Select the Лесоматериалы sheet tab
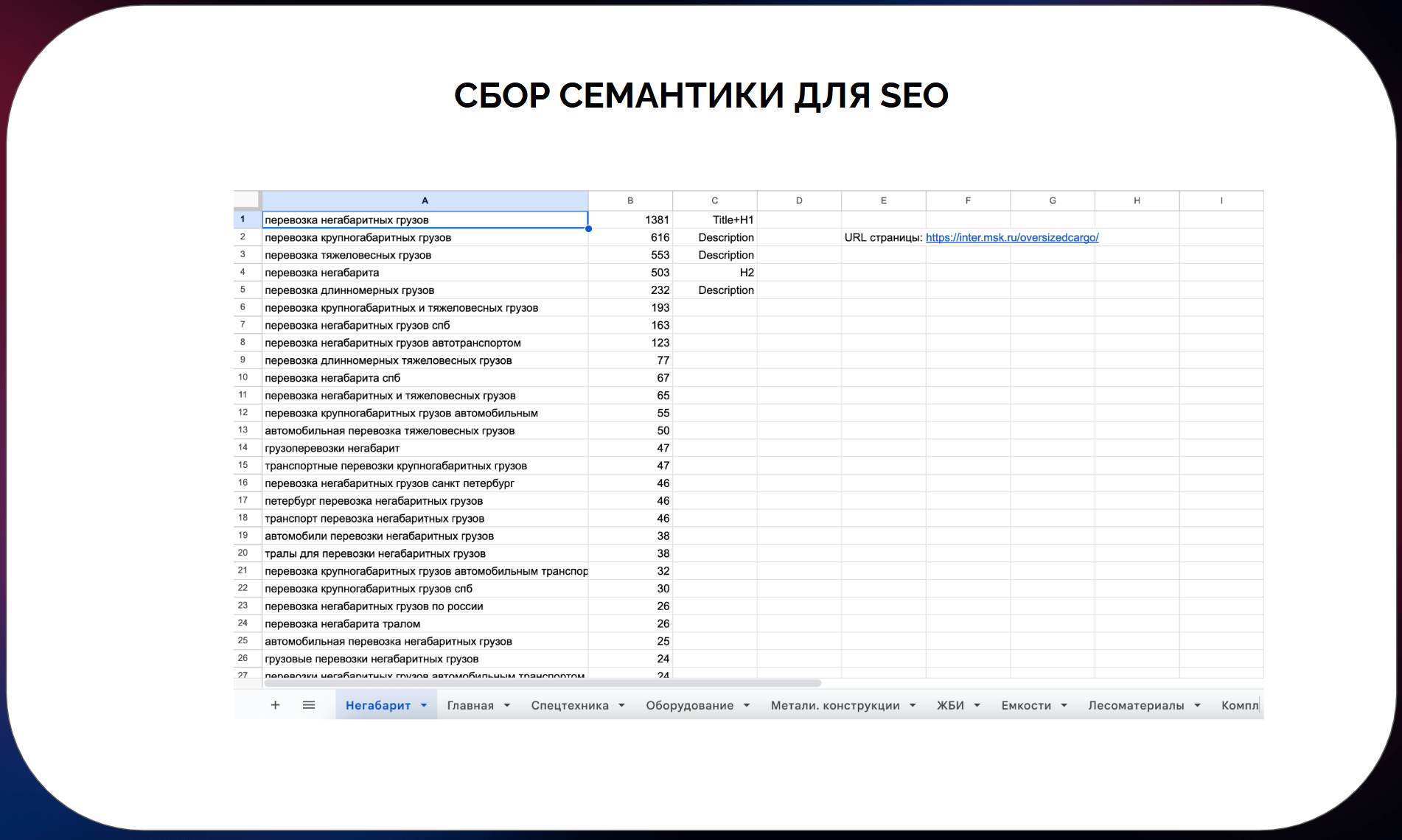The width and height of the screenshot is (1402, 840). (x=1135, y=706)
